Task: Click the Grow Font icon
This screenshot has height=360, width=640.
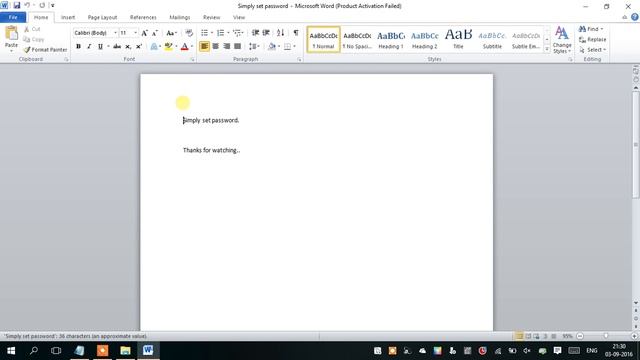Action: [144, 33]
